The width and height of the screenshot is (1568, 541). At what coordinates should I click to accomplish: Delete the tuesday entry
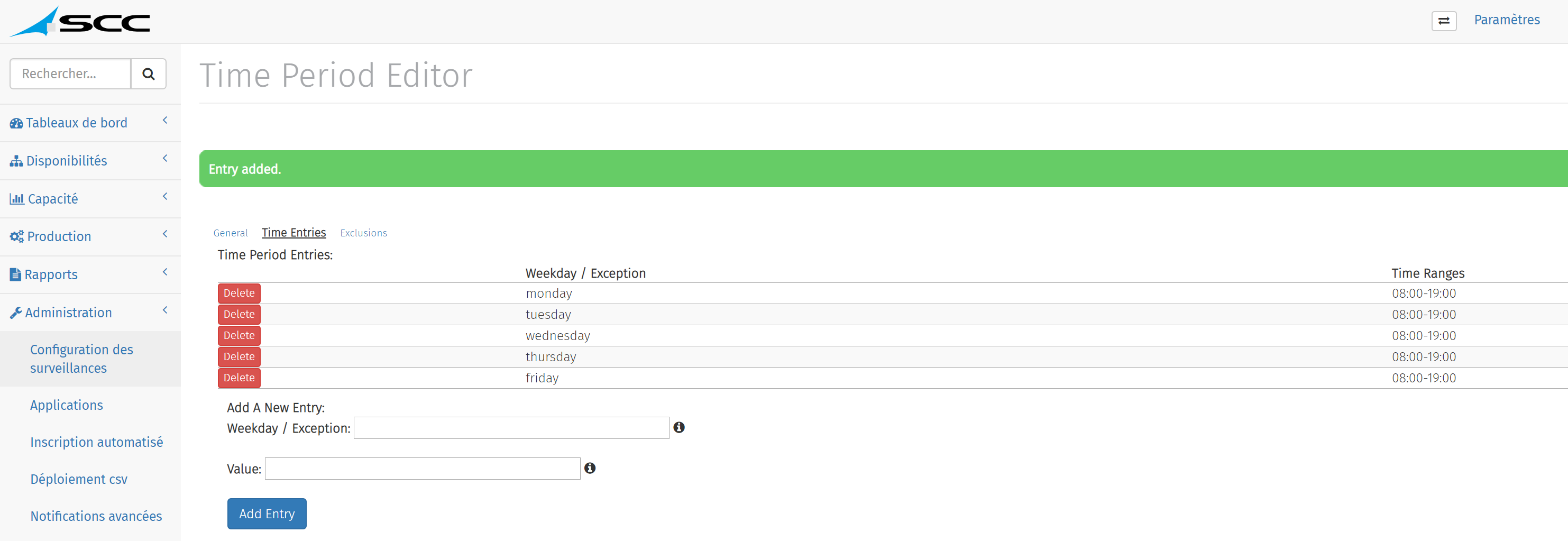239,315
